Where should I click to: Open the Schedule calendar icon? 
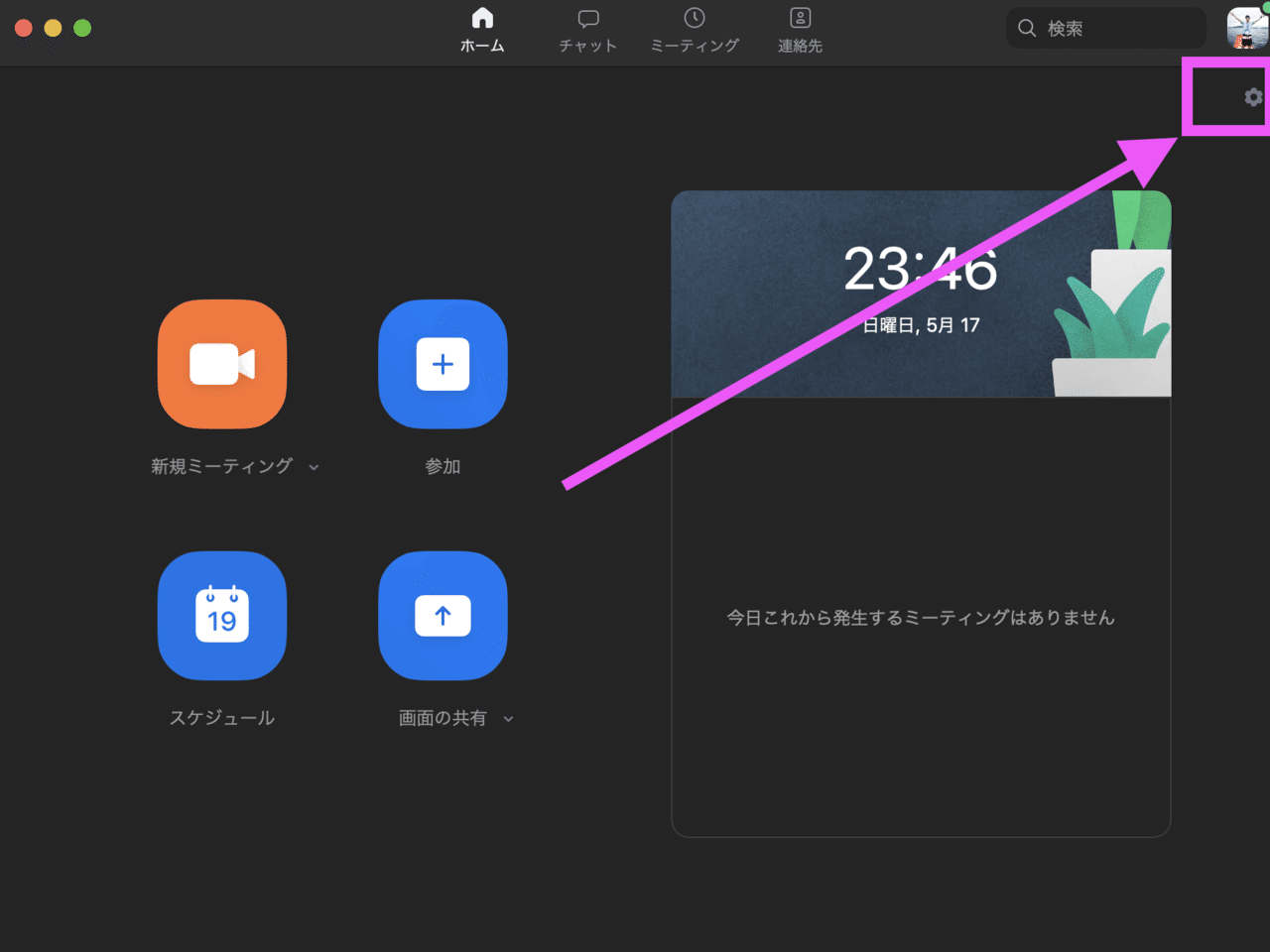(221, 615)
